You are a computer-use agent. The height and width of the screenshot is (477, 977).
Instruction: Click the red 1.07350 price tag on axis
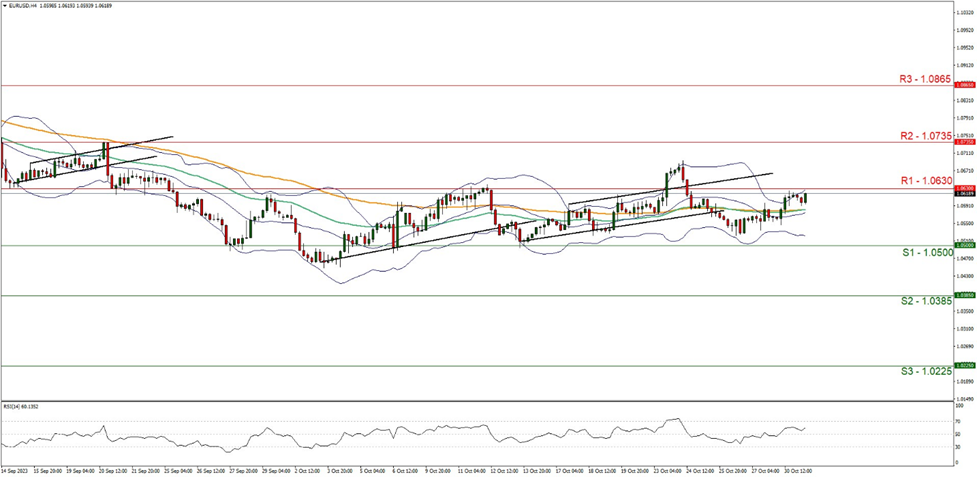(964, 142)
